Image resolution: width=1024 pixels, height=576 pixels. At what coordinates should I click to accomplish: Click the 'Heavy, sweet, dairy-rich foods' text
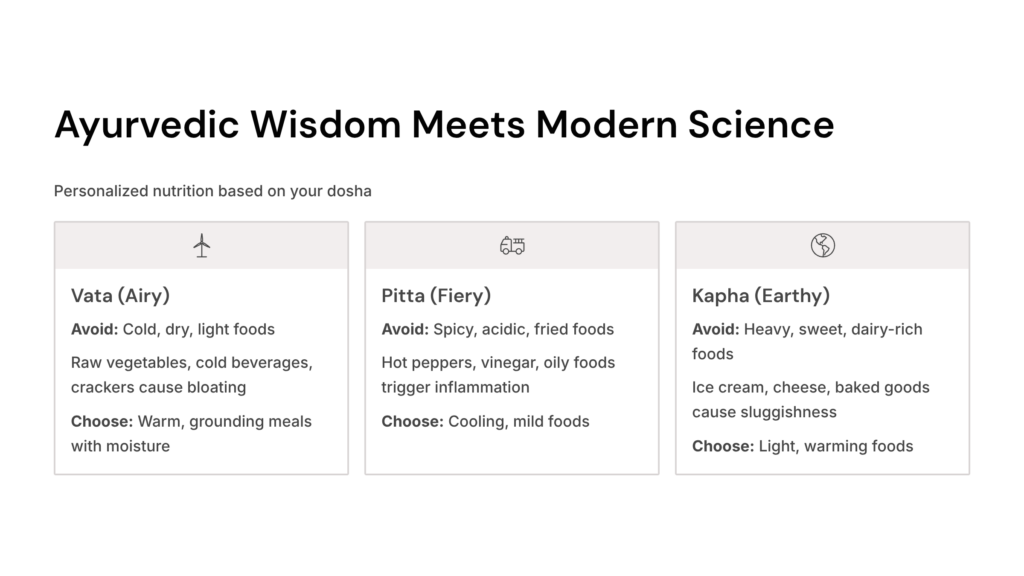pyautogui.click(x=833, y=329)
